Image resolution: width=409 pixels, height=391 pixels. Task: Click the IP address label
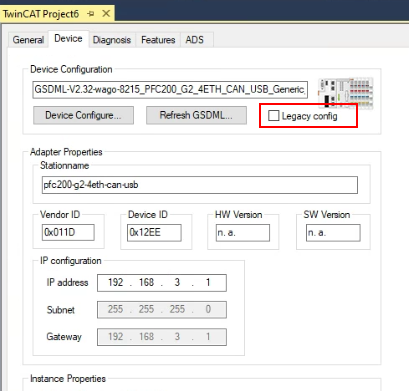pyautogui.click(x=67, y=283)
